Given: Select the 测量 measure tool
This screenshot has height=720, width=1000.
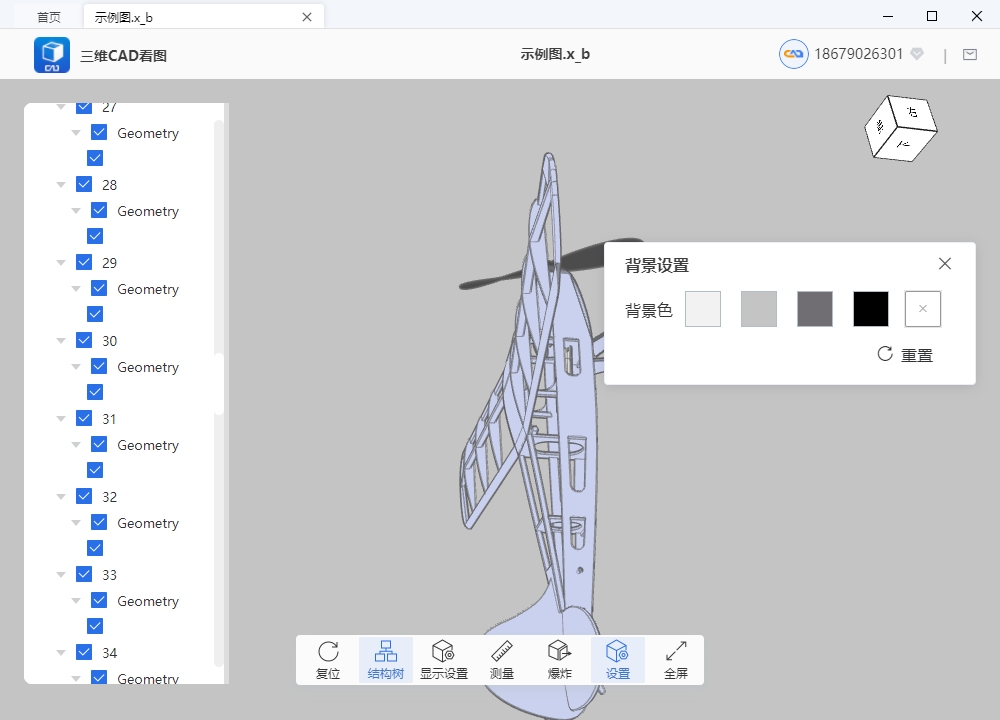Looking at the screenshot, I should click(x=502, y=660).
